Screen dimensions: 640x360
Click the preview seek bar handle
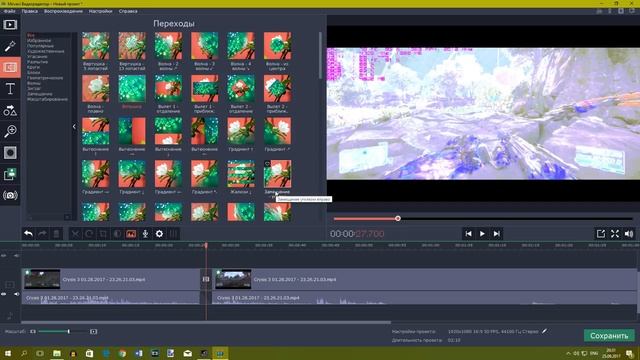[x=398, y=219]
